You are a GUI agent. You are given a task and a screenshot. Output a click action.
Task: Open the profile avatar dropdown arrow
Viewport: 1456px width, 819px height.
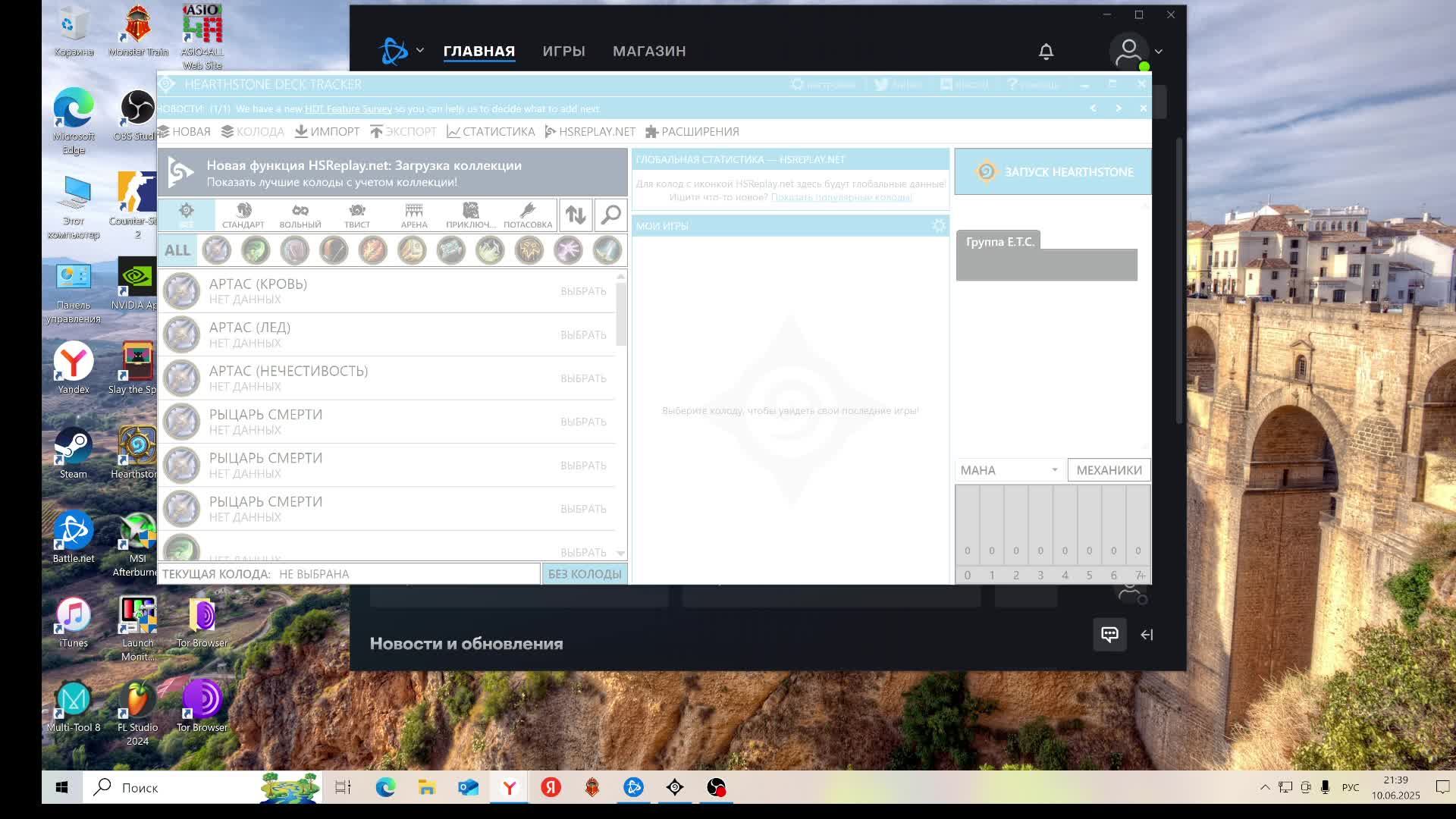tap(1158, 52)
